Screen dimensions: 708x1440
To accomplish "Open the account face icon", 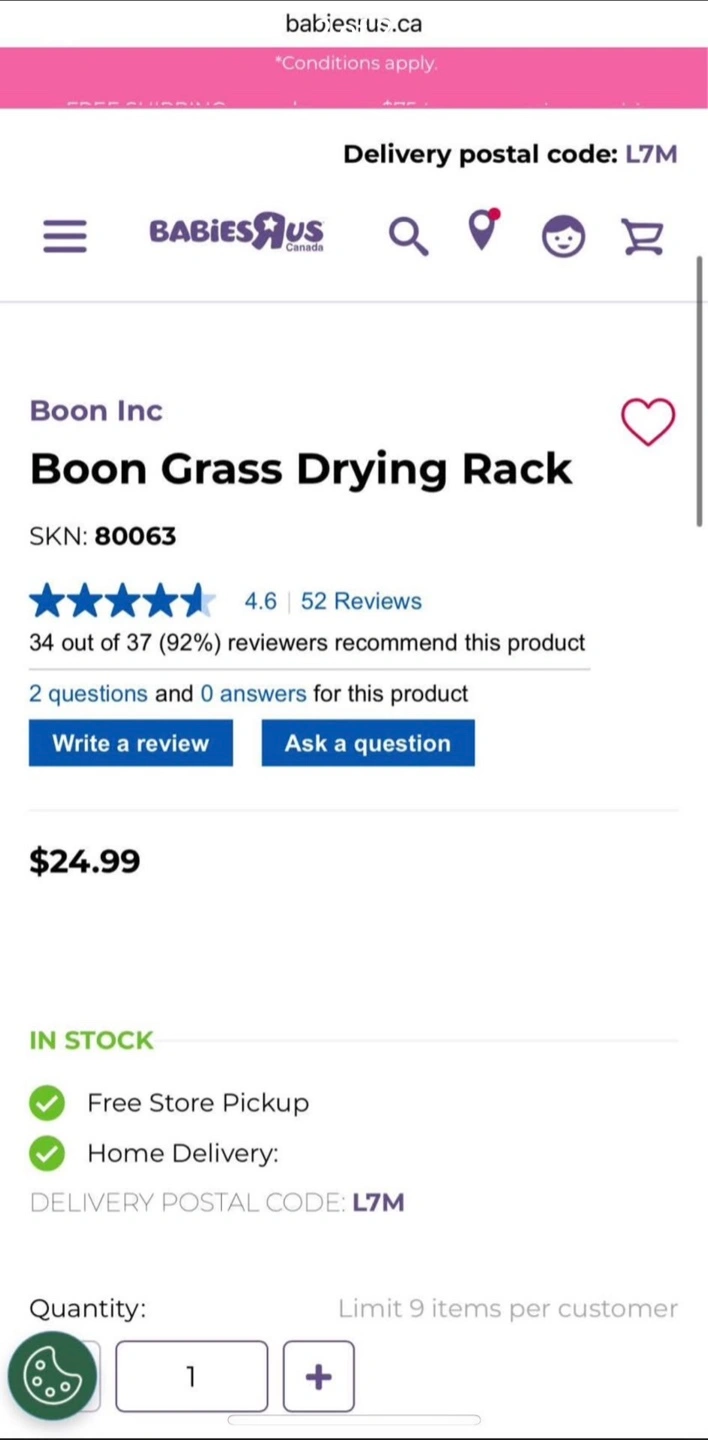I will click(563, 237).
